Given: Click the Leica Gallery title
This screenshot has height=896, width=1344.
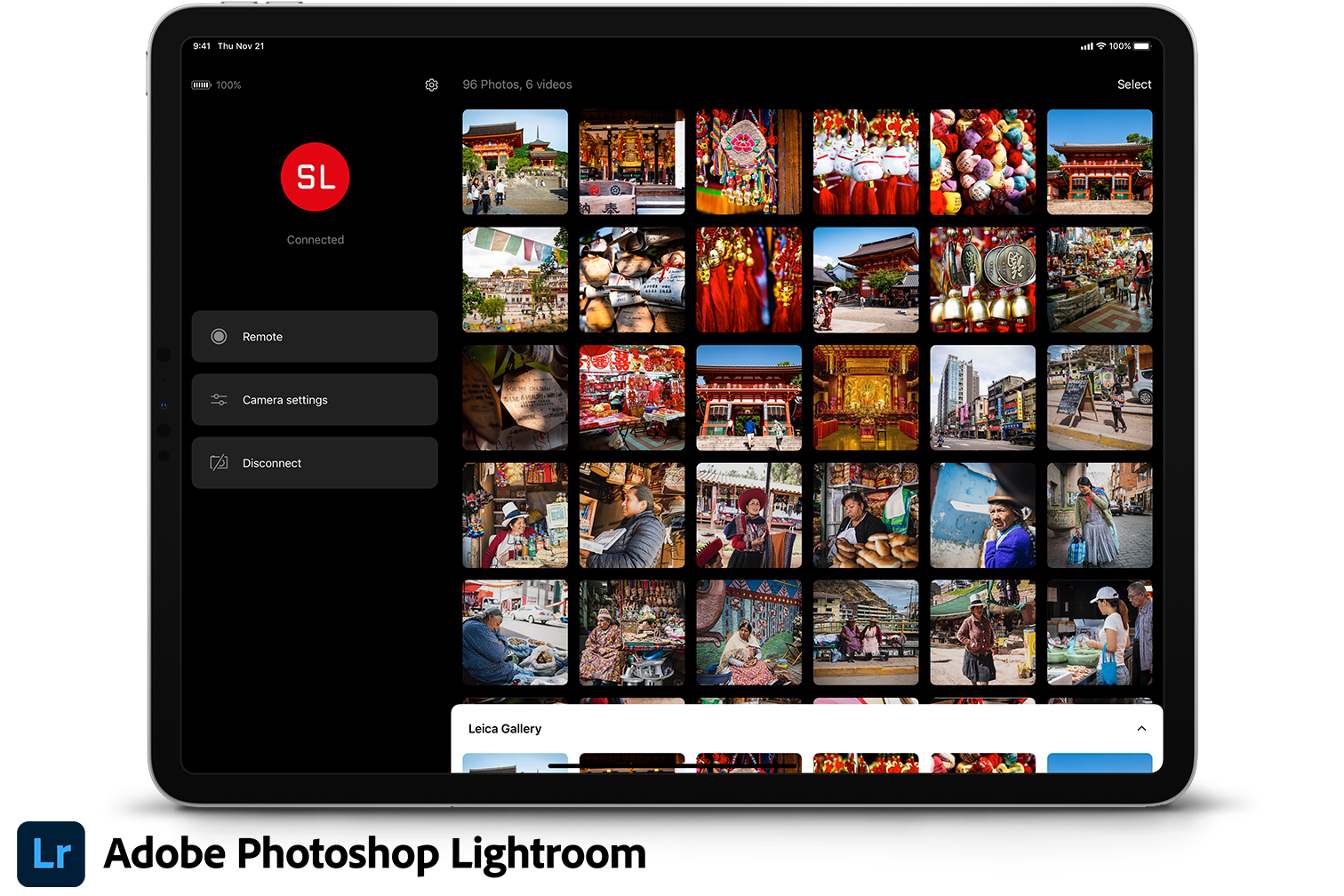Looking at the screenshot, I should (505, 729).
